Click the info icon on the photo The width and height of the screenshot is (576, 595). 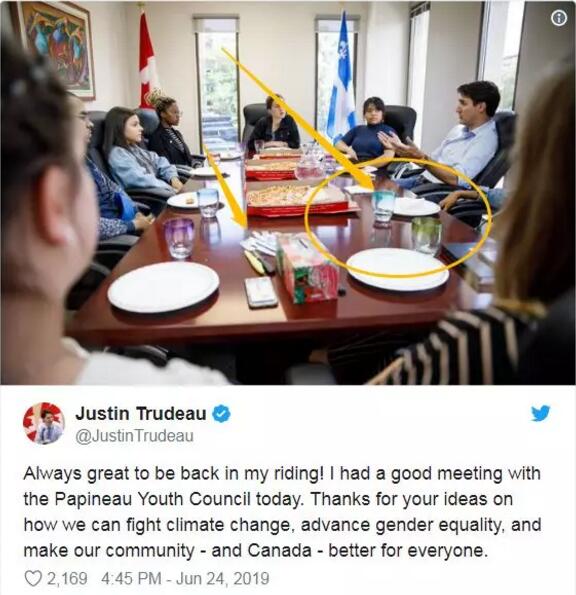pyautogui.click(x=559, y=18)
